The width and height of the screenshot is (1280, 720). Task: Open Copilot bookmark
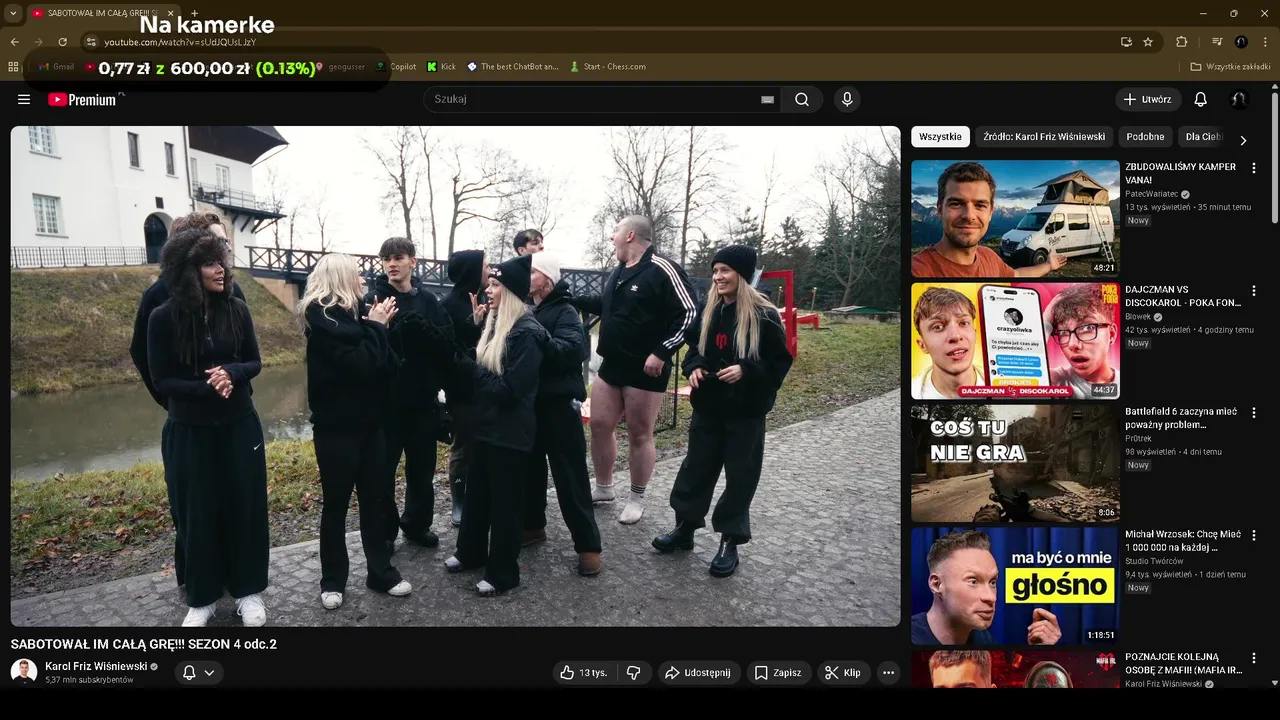click(396, 67)
